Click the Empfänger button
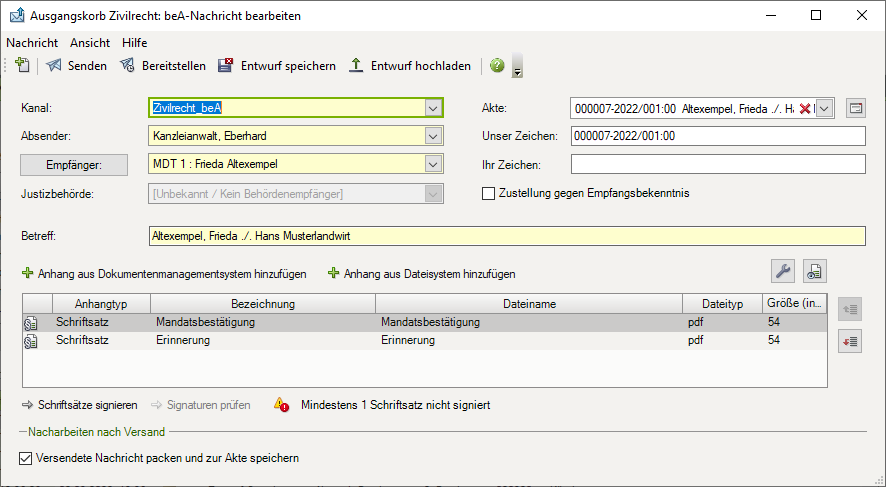The width and height of the screenshot is (886, 487). tap(74, 165)
